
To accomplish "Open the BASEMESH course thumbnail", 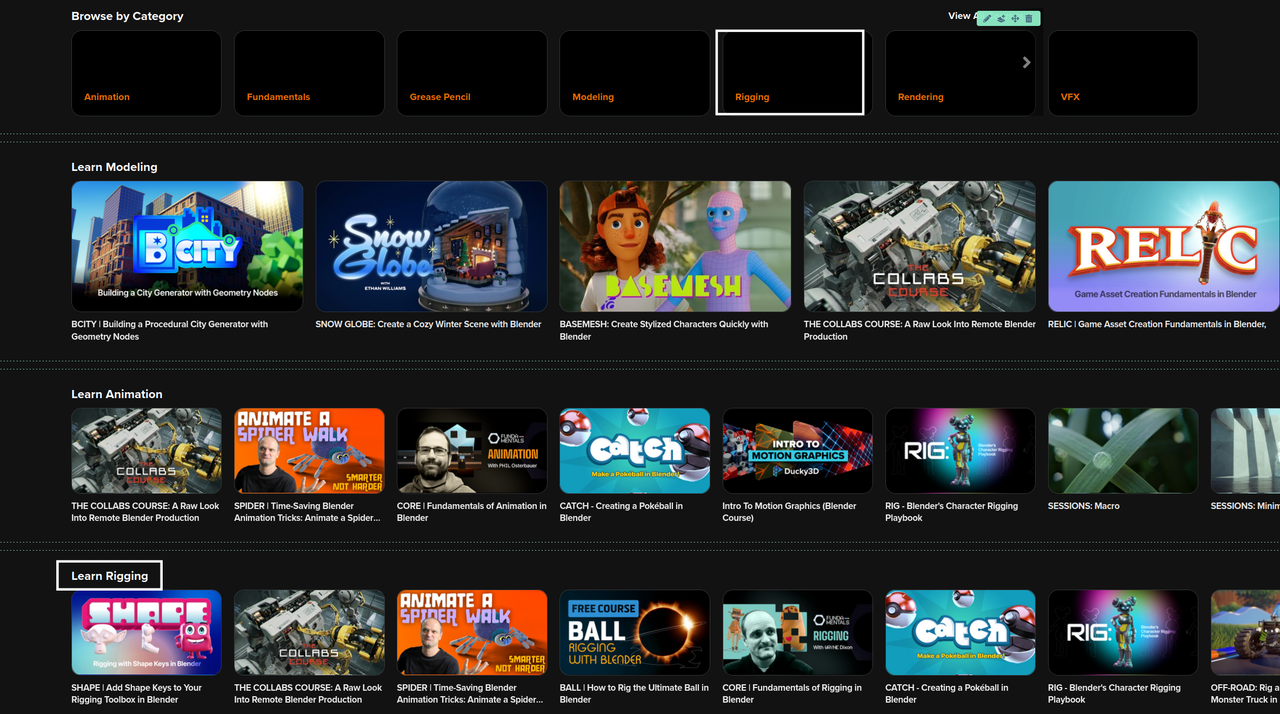I will (x=675, y=246).
